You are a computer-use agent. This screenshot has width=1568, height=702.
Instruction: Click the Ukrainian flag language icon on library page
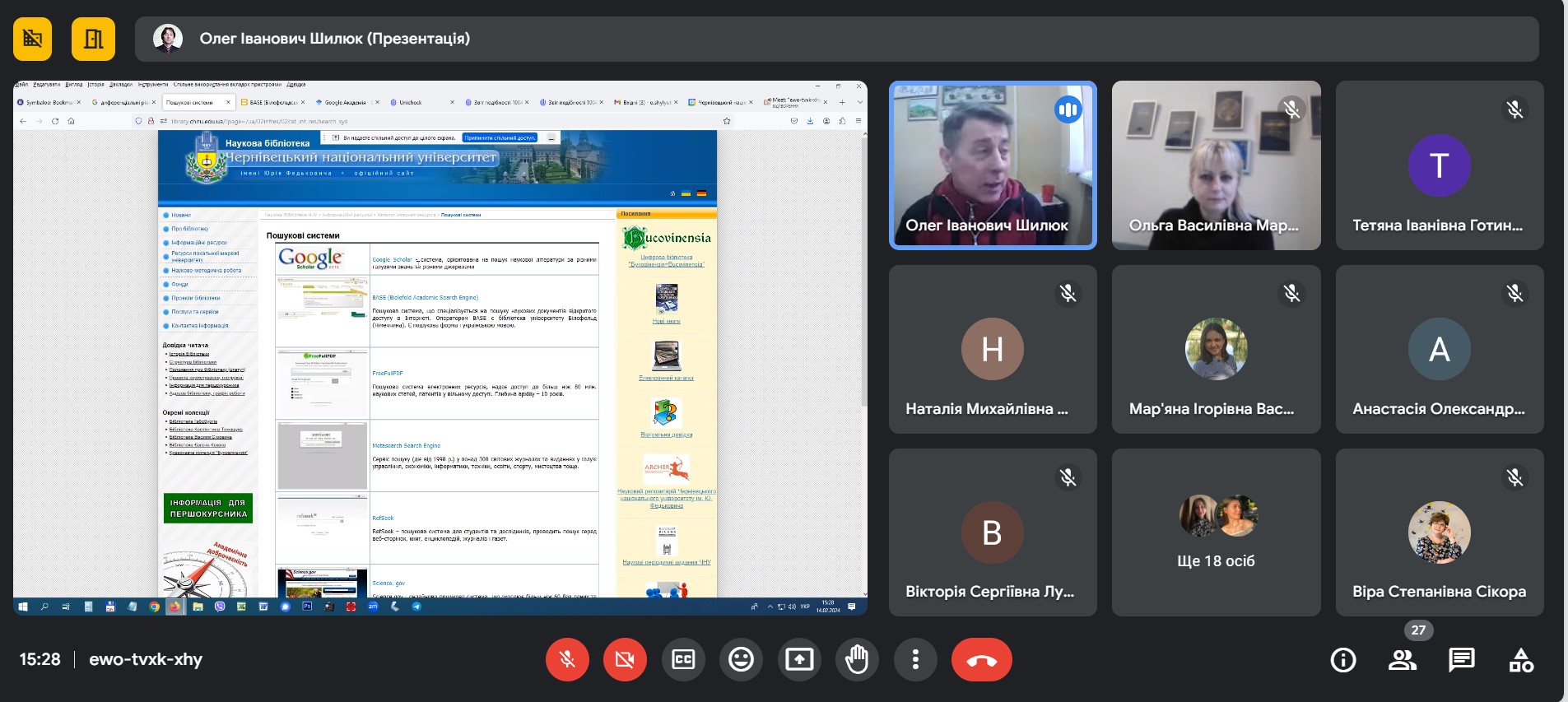686,193
